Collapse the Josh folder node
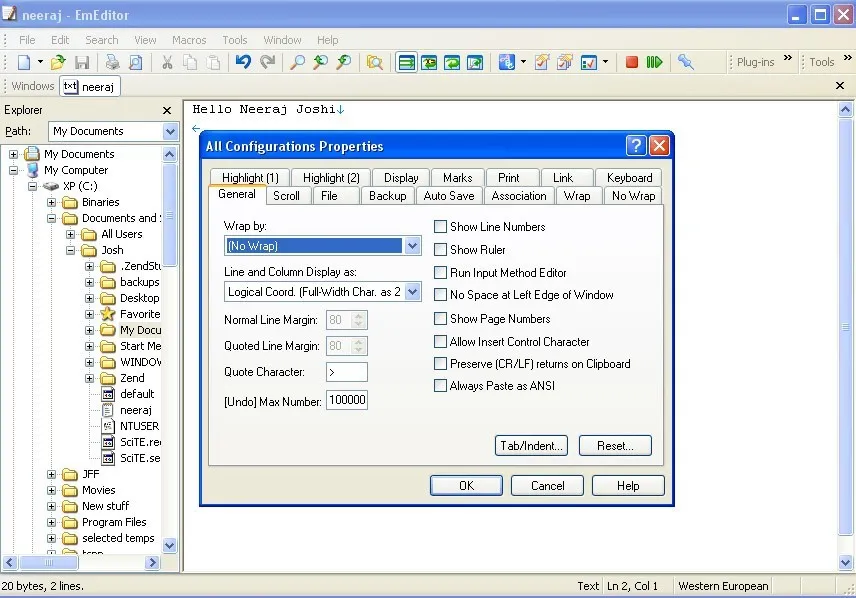This screenshot has height=598, width=856. point(70,251)
